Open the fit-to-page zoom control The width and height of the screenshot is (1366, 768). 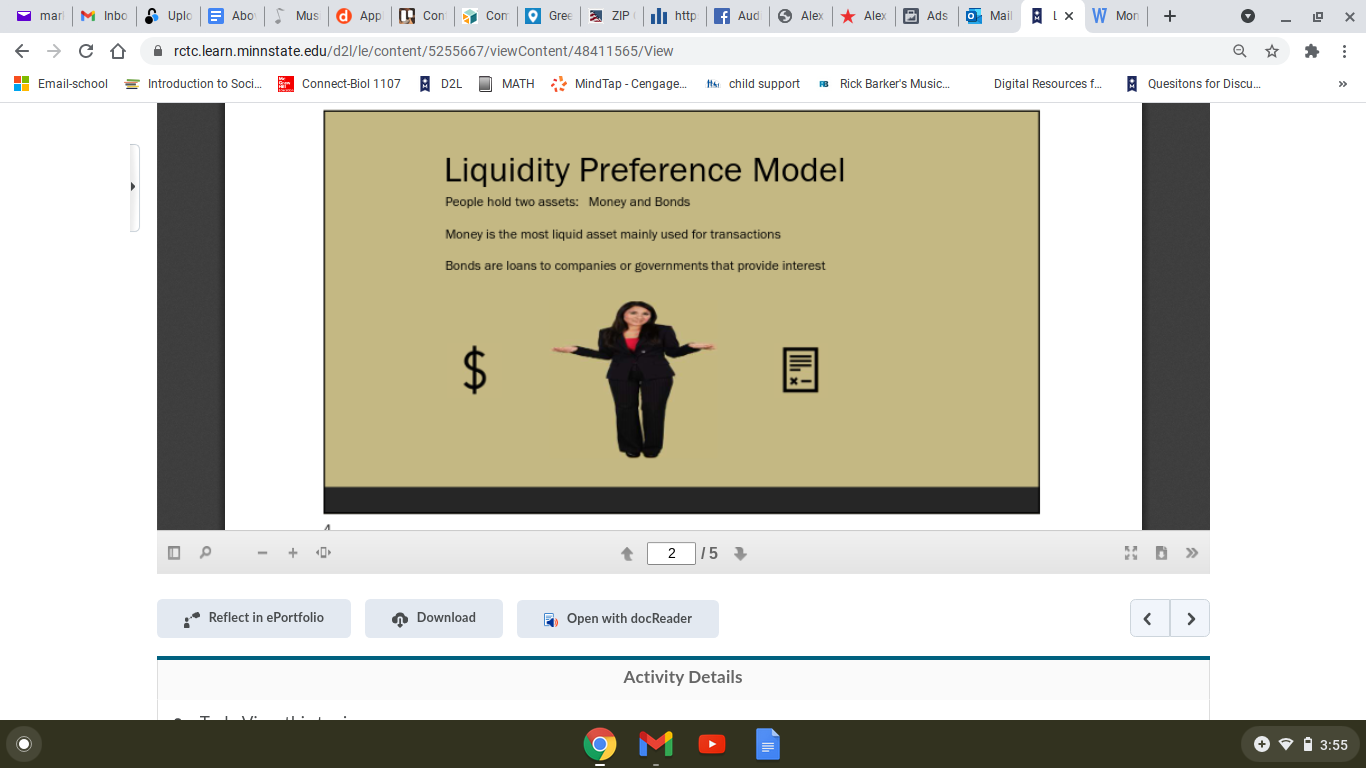323,552
